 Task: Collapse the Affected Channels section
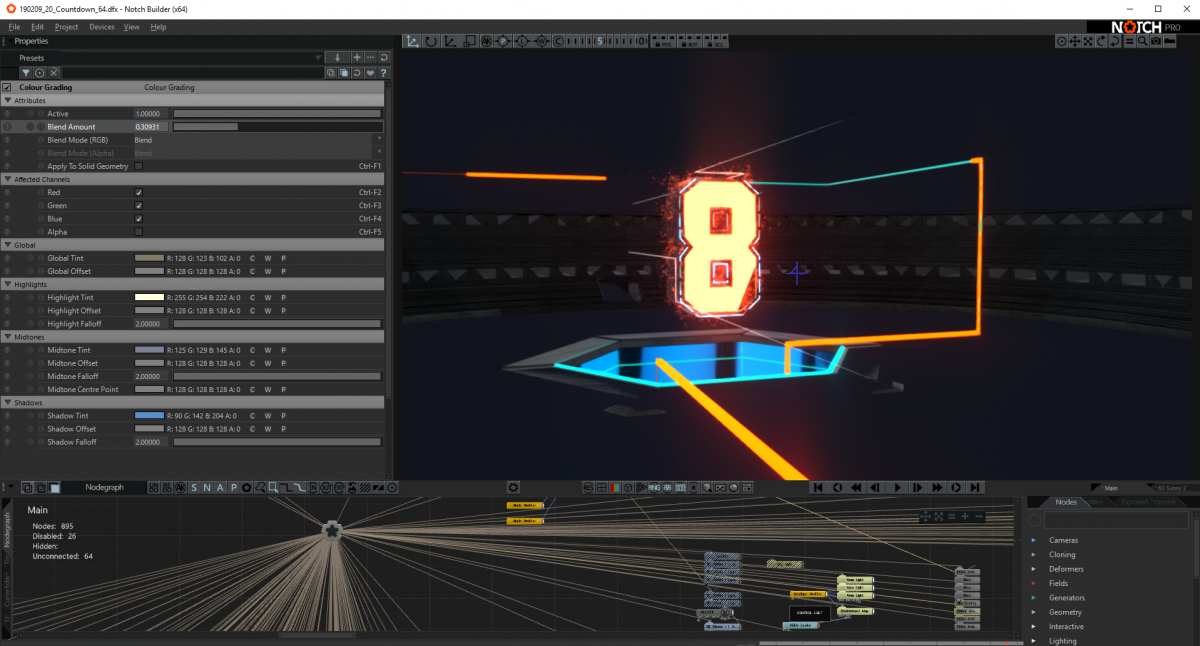[x=8, y=179]
